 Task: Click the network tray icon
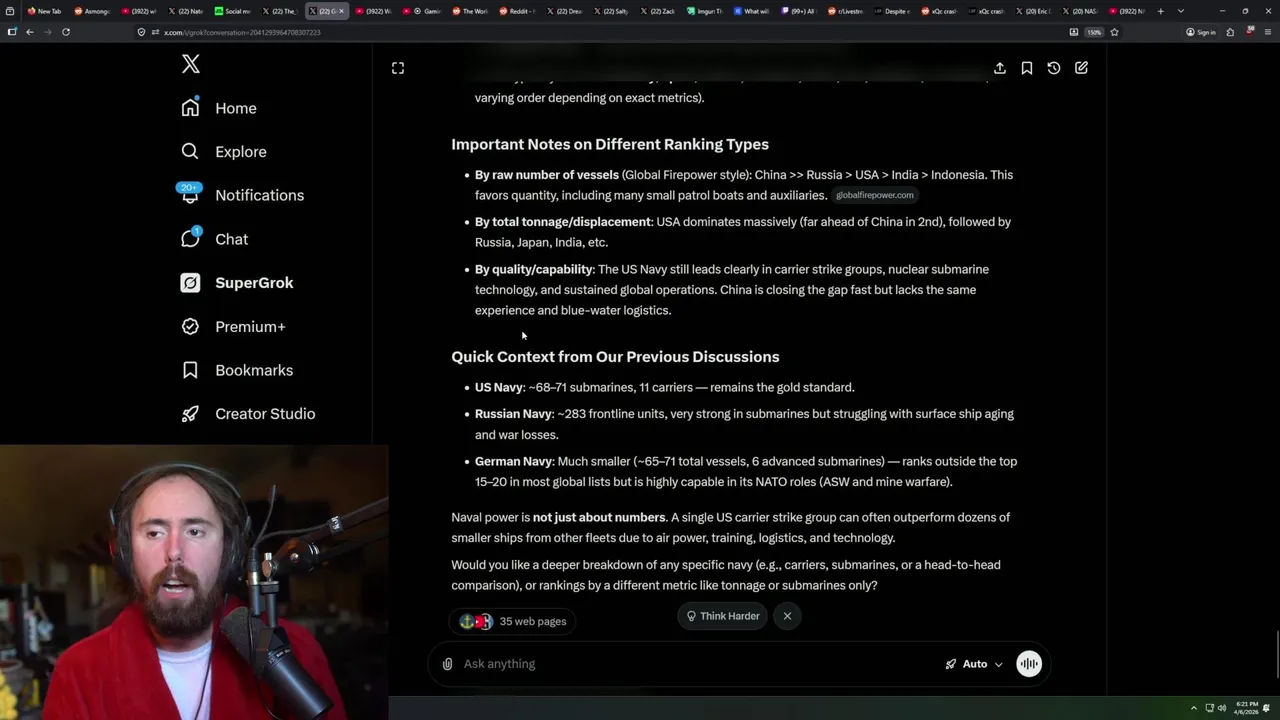[1209, 708]
